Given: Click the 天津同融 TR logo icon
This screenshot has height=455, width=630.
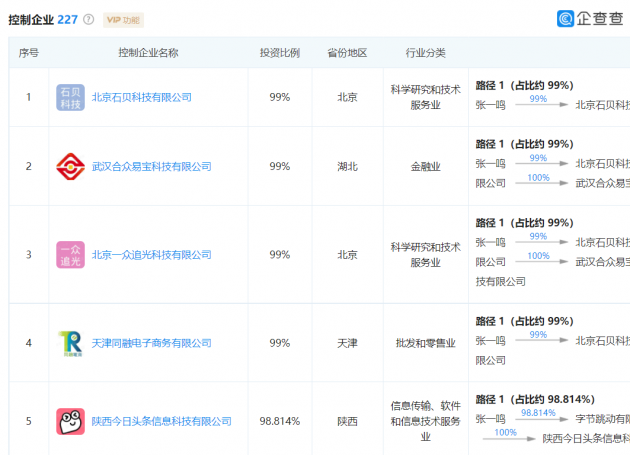Looking at the screenshot, I should coord(70,343).
